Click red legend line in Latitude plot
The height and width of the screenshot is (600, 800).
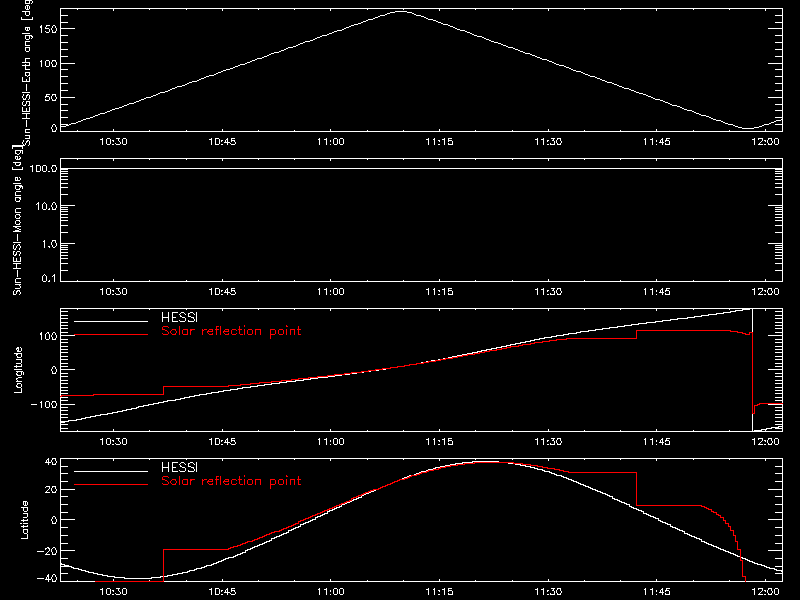point(111,485)
